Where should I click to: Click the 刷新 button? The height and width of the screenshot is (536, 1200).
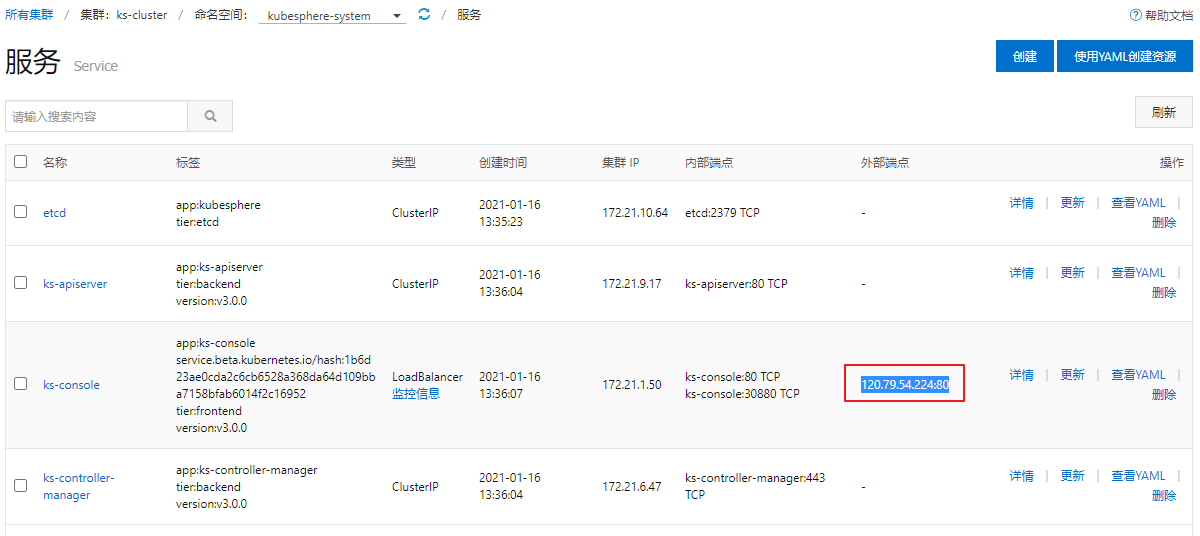pos(1164,112)
